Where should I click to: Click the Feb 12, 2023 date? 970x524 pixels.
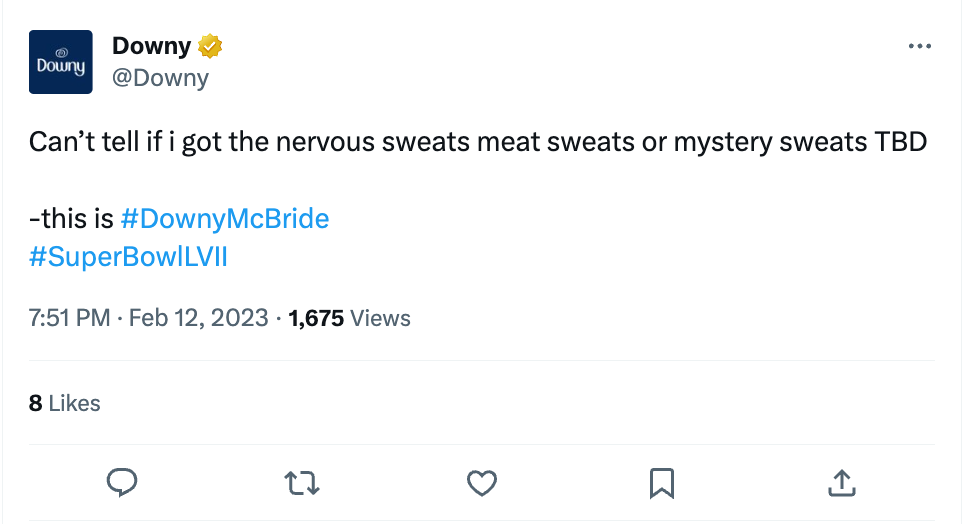pyautogui.click(x=199, y=318)
